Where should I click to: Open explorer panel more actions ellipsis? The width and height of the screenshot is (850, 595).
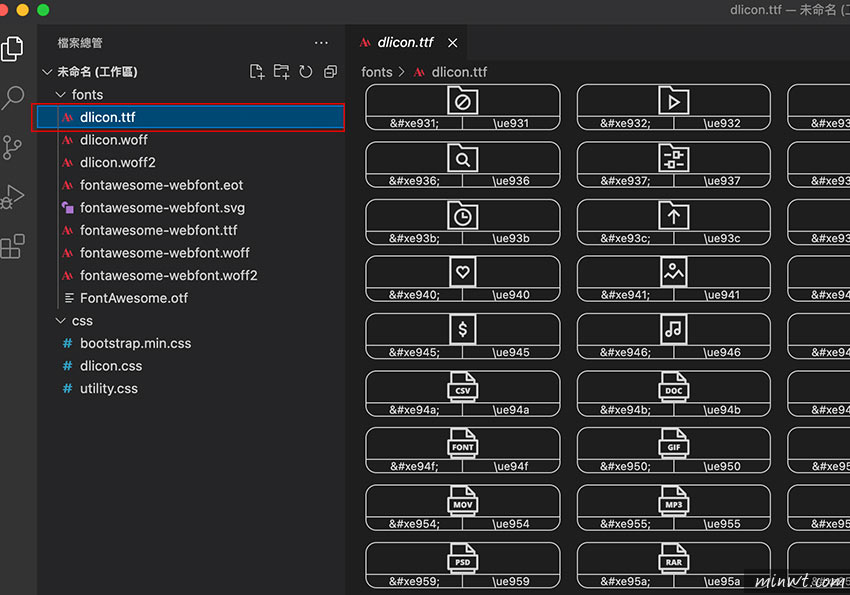click(321, 43)
